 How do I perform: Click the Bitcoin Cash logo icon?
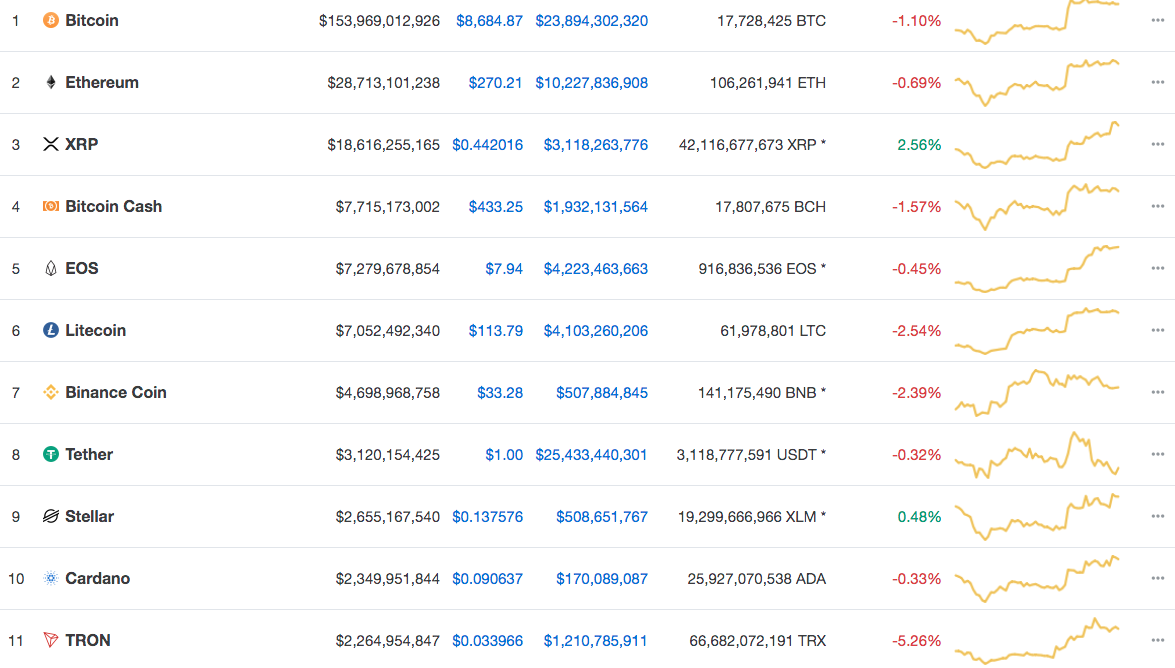51,206
